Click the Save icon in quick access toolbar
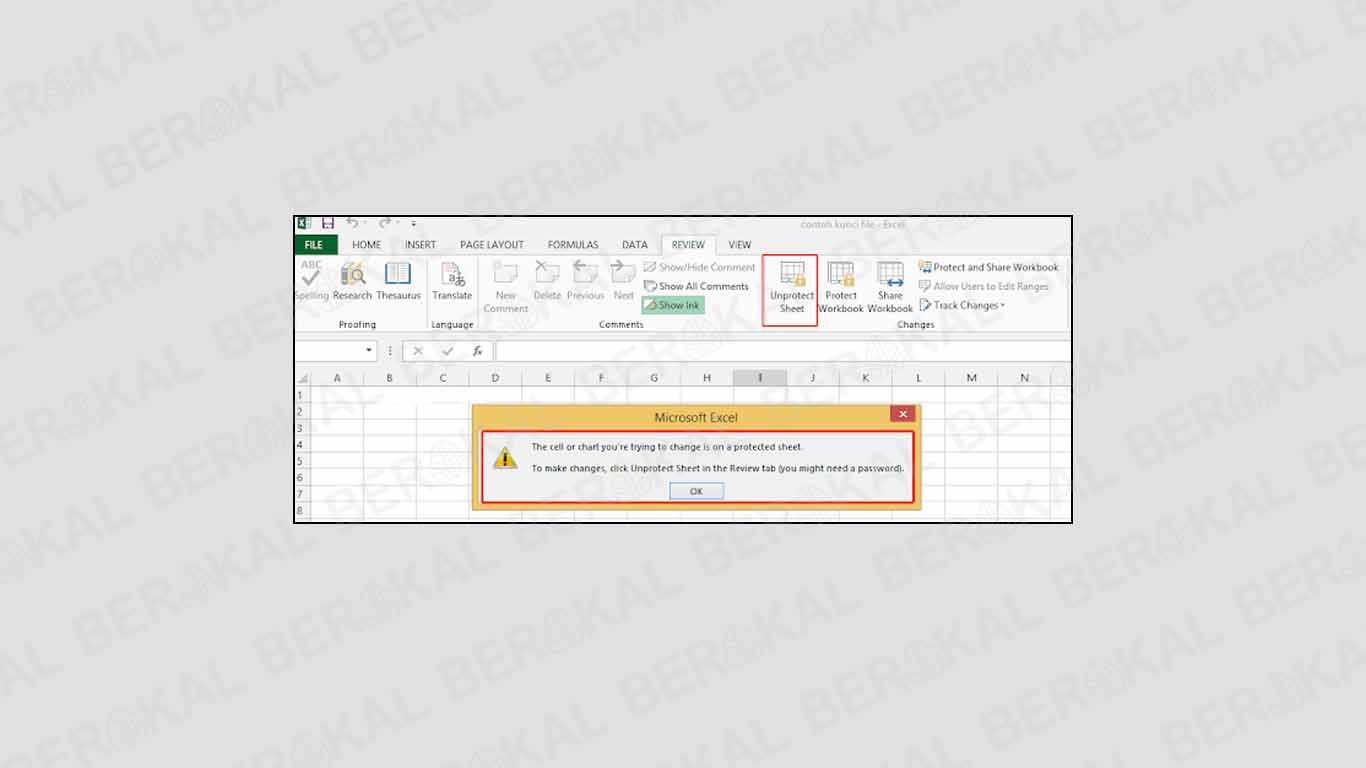 [327, 224]
